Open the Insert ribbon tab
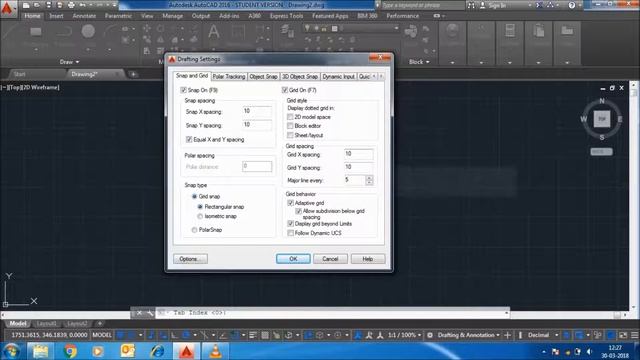The image size is (640, 360). point(56,16)
